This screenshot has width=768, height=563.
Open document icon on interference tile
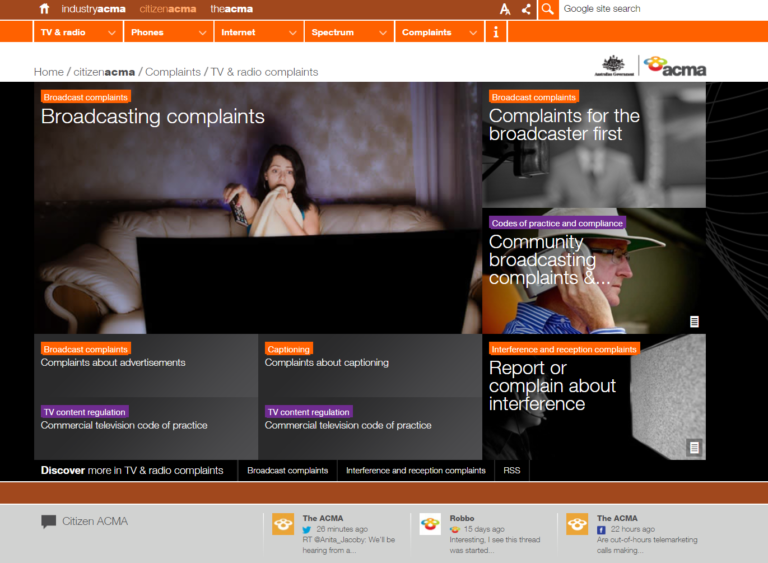694,447
